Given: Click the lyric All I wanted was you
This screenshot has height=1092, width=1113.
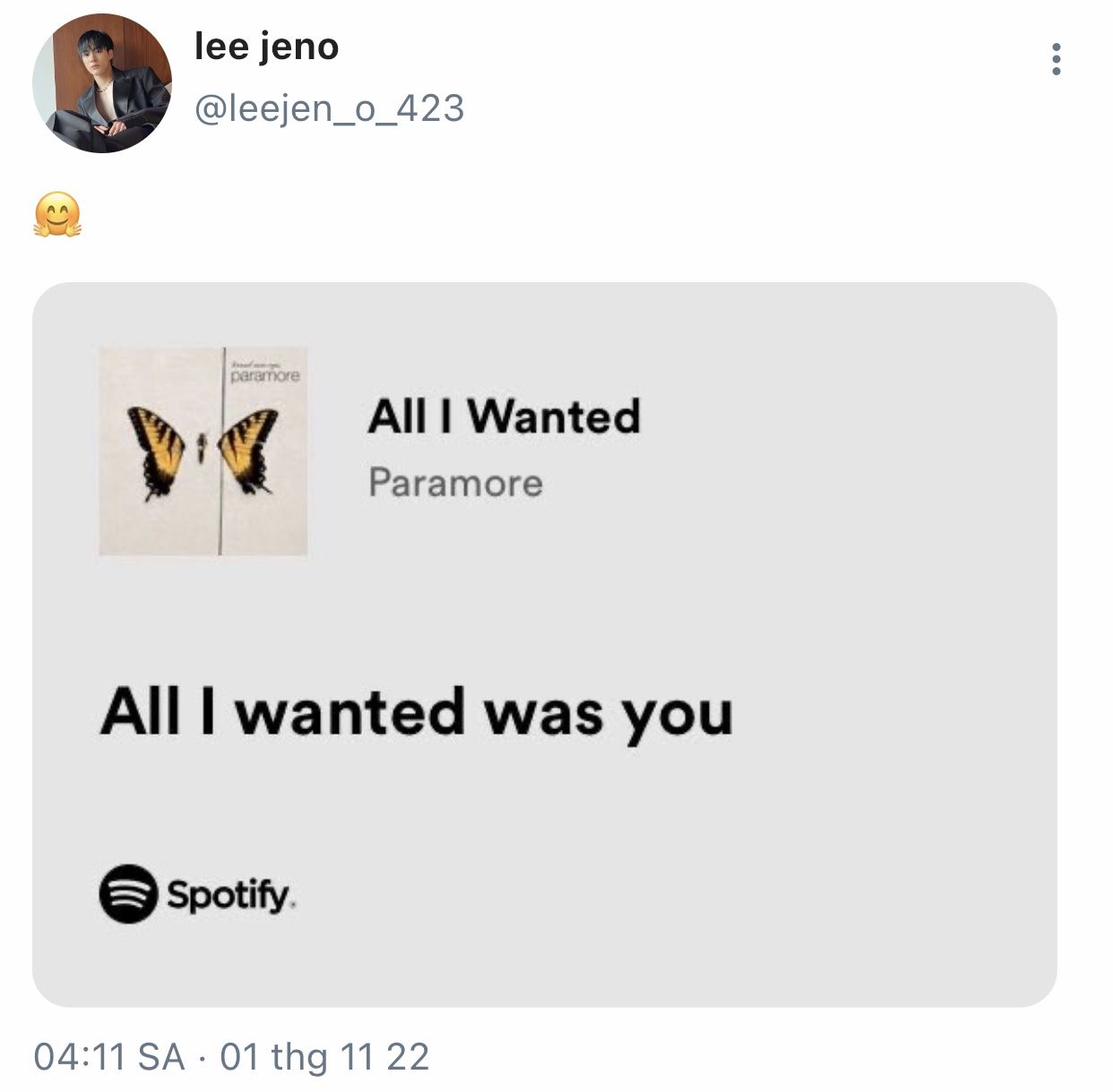Looking at the screenshot, I should pyautogui.click(x=417, y=714).
